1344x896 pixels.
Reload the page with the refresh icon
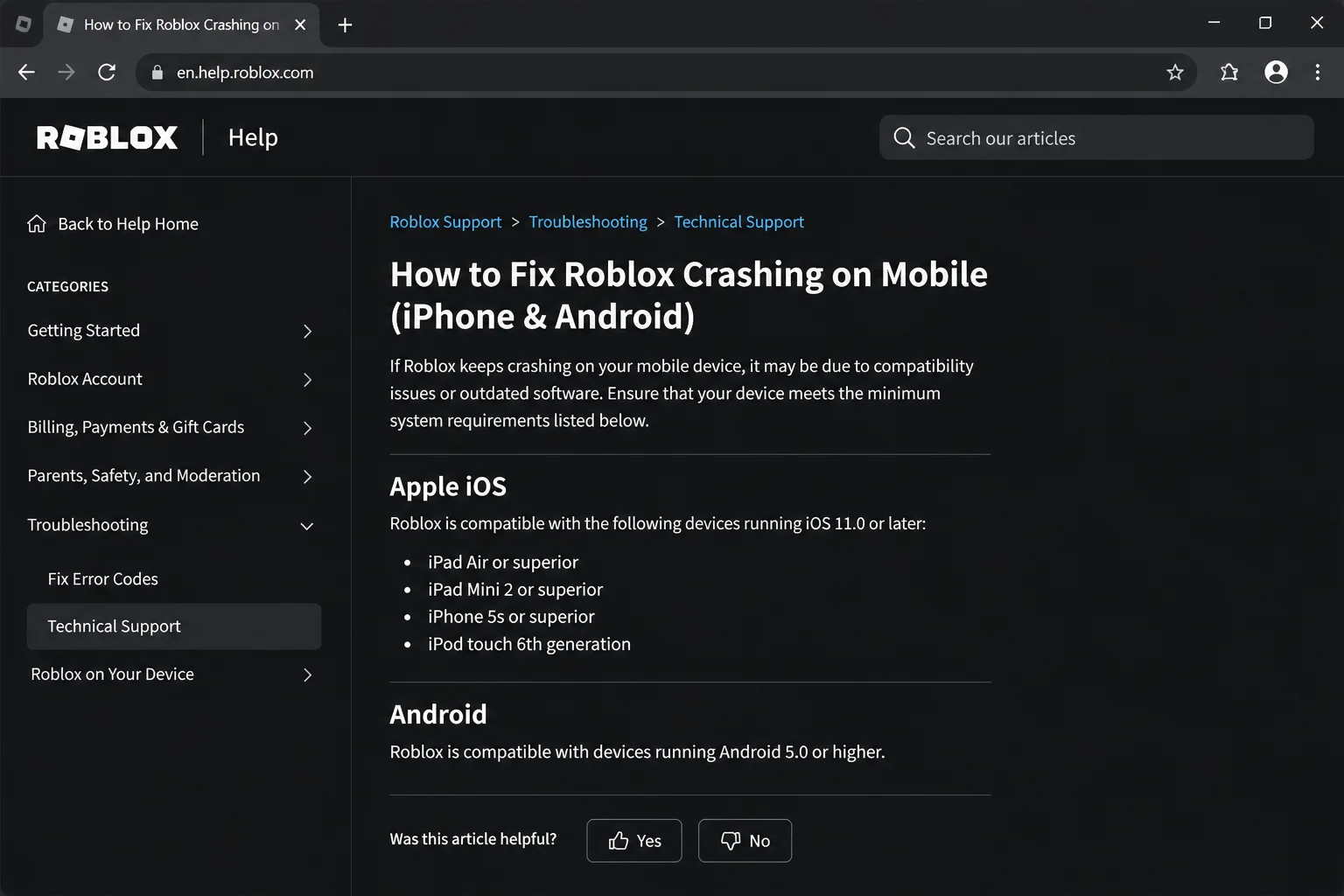point(107,73)
